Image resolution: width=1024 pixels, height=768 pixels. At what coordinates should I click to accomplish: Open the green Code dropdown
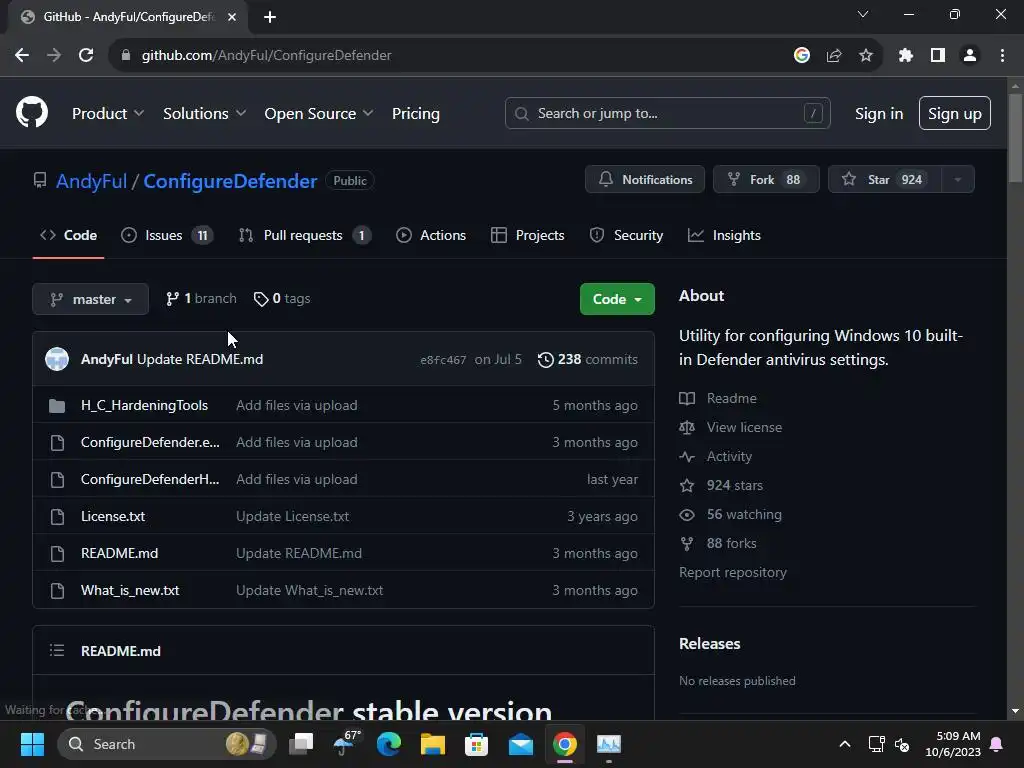[617, 299]
